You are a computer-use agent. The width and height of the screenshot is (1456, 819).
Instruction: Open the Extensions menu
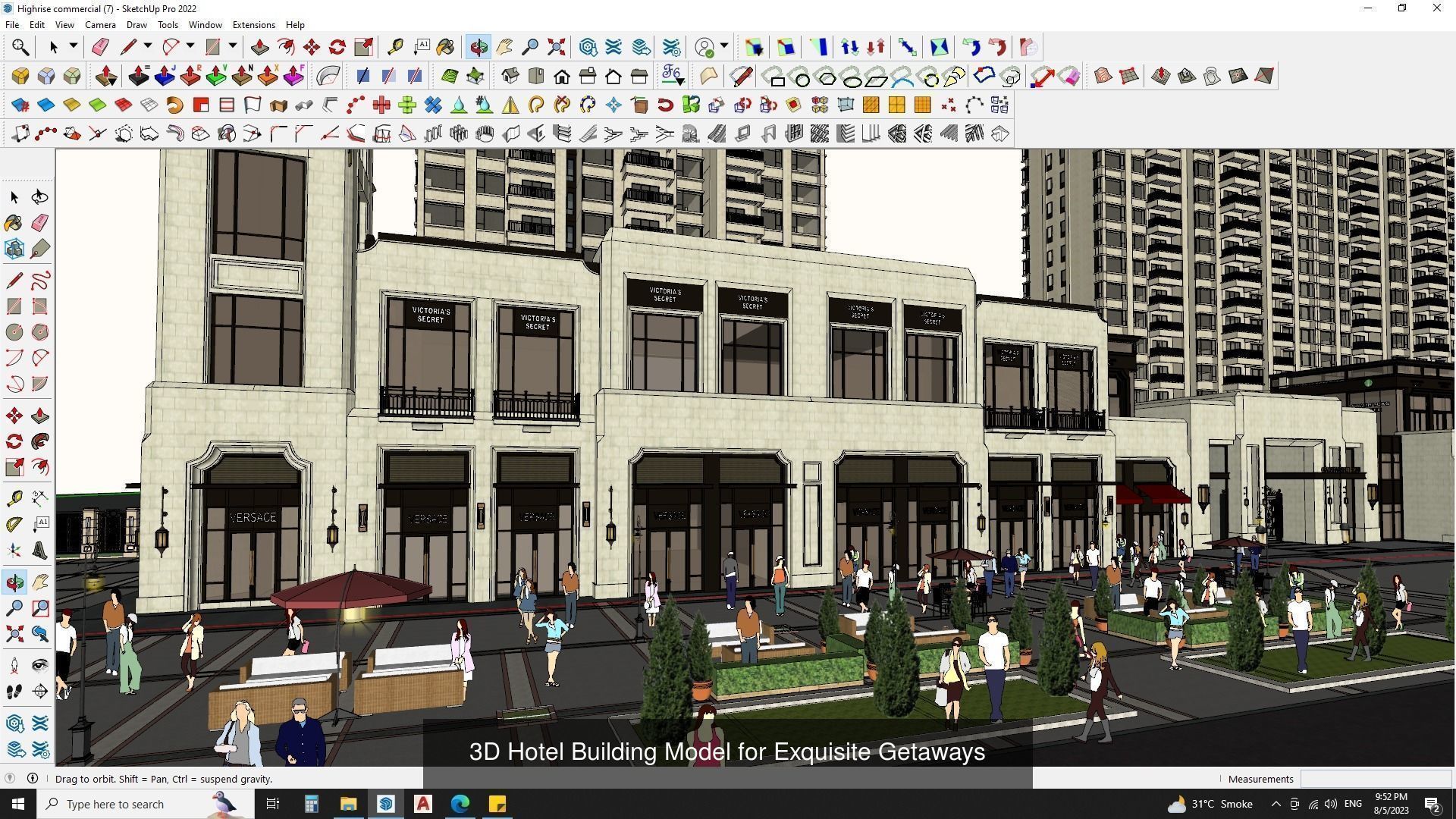(253, 24)
